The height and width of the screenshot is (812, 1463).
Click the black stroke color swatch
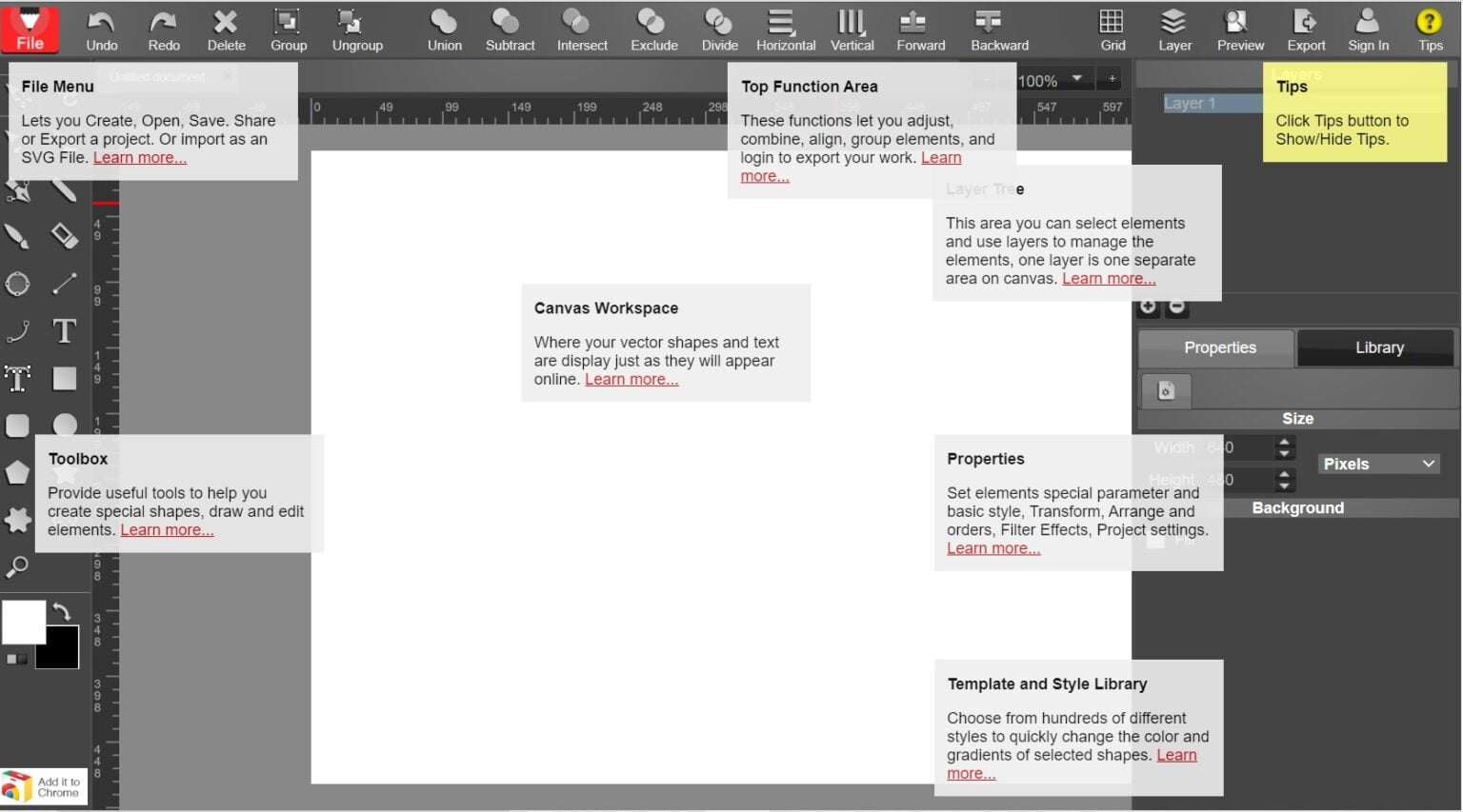tap(59, 650)
